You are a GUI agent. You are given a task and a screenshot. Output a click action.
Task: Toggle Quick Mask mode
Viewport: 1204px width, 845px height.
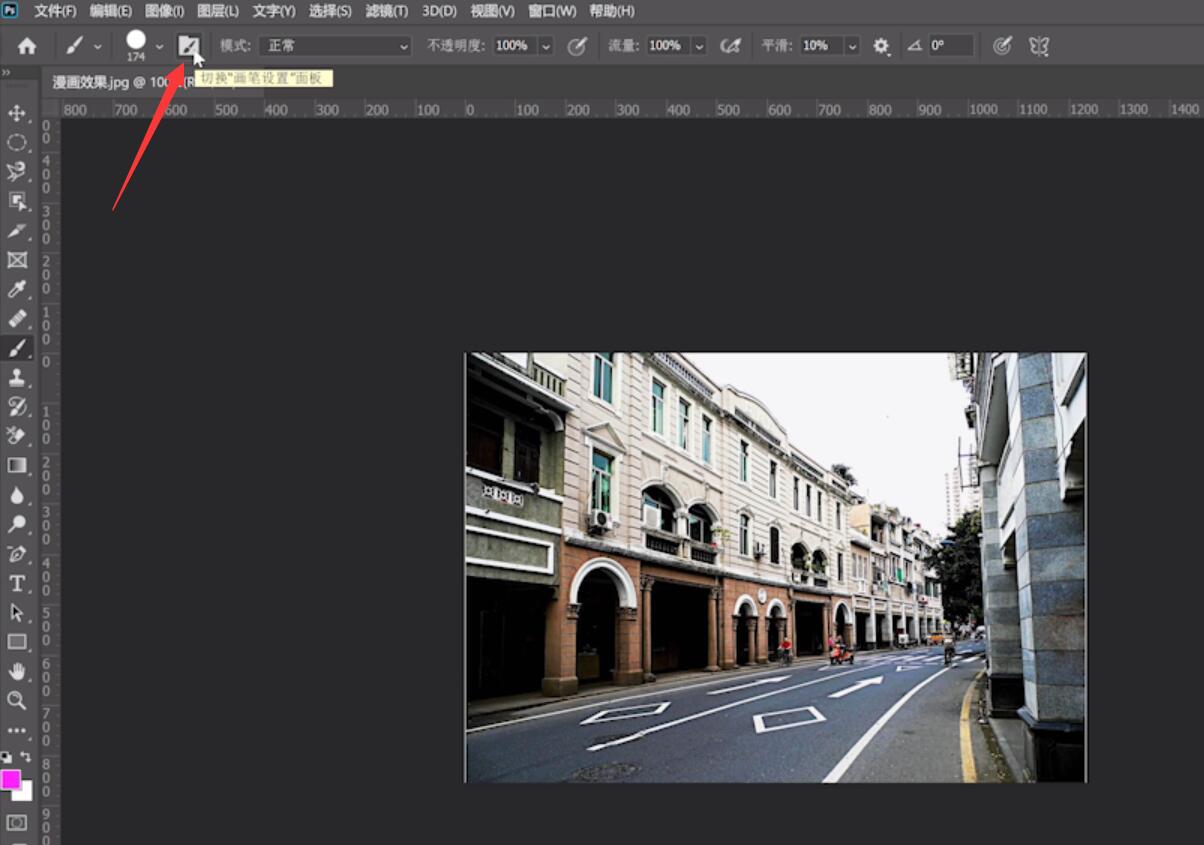[x=17, y=823]
